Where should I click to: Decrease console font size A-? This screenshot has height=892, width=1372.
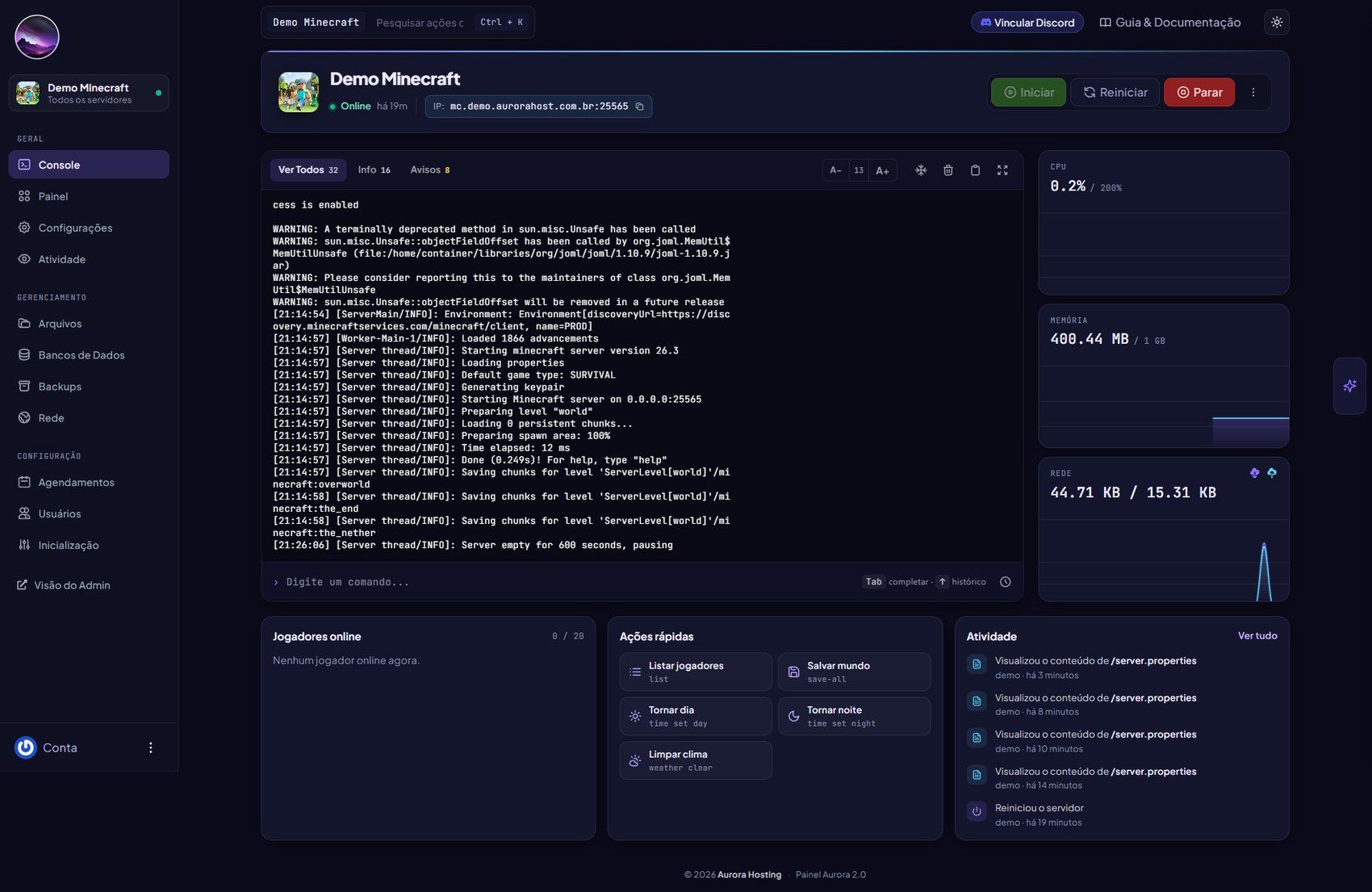[835, 170]
